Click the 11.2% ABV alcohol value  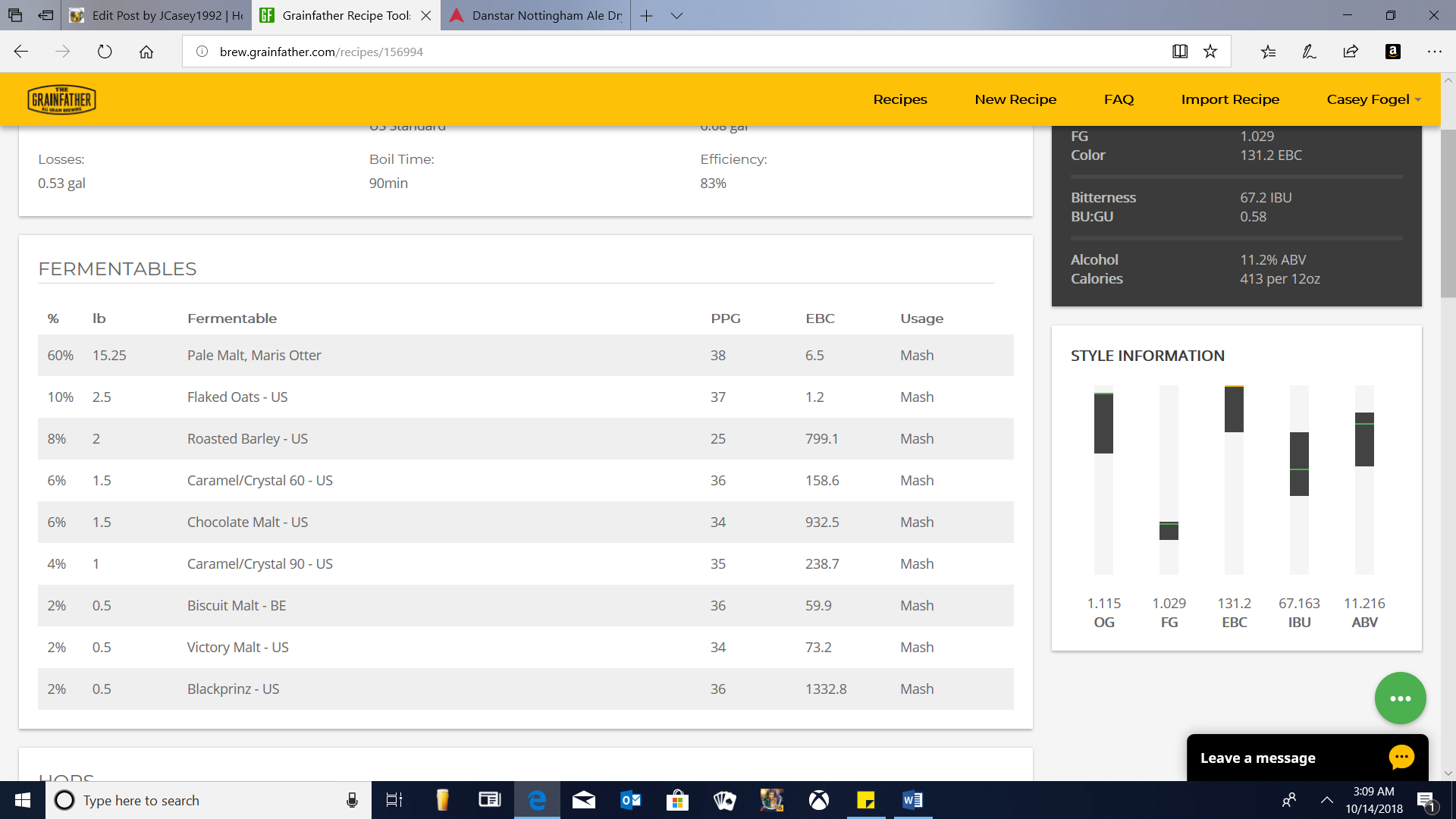(x=1272, y=259)
